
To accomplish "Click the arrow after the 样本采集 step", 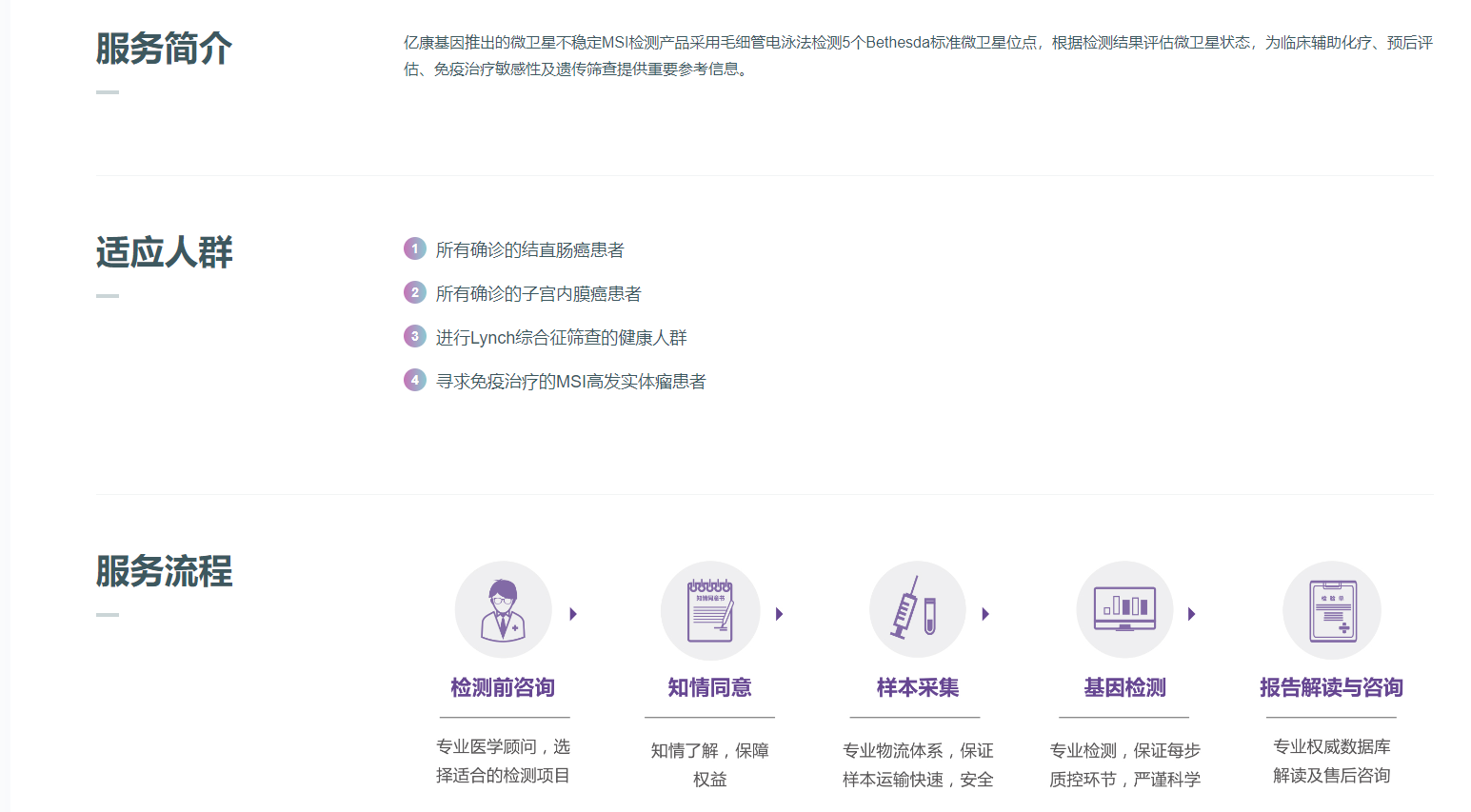I will 985,614.
